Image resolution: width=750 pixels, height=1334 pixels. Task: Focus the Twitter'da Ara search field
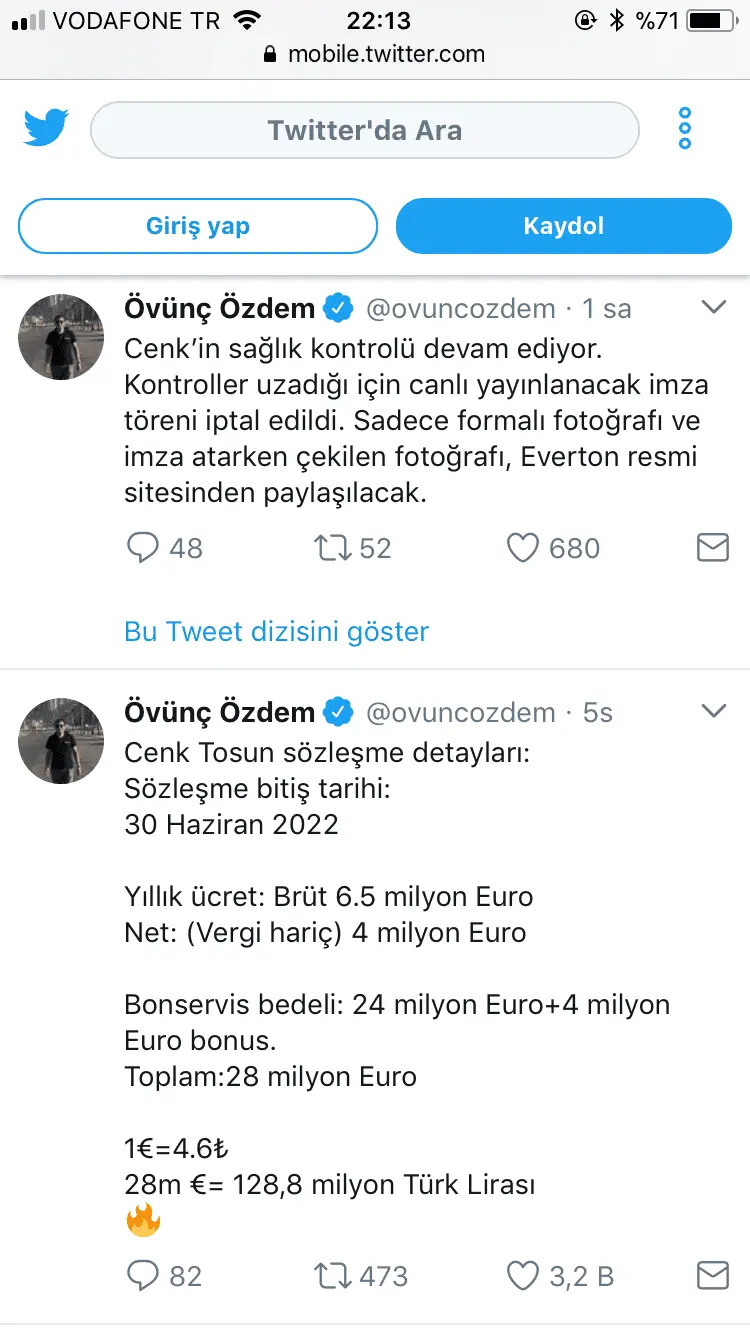click(x=364, y=130)
